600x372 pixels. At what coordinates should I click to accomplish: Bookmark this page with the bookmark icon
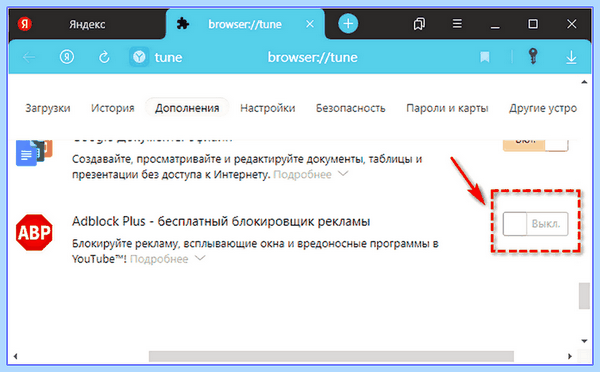point(485,57)
